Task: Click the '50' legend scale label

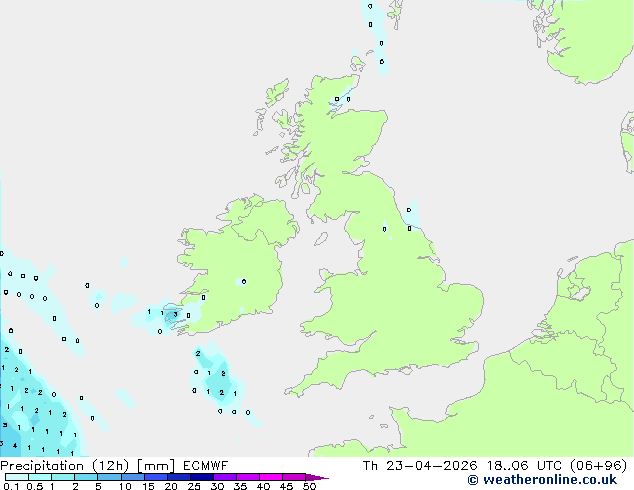Action: coord(309,486)
